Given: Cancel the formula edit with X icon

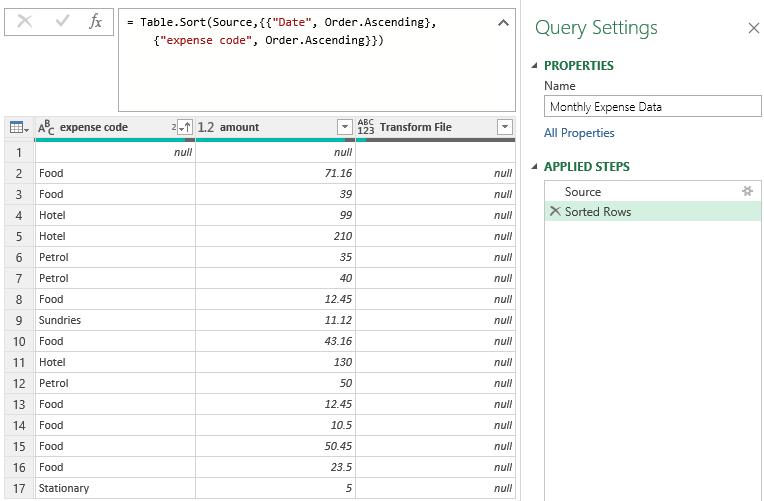Looking at the screenshot, I should [x=24, y=21].
